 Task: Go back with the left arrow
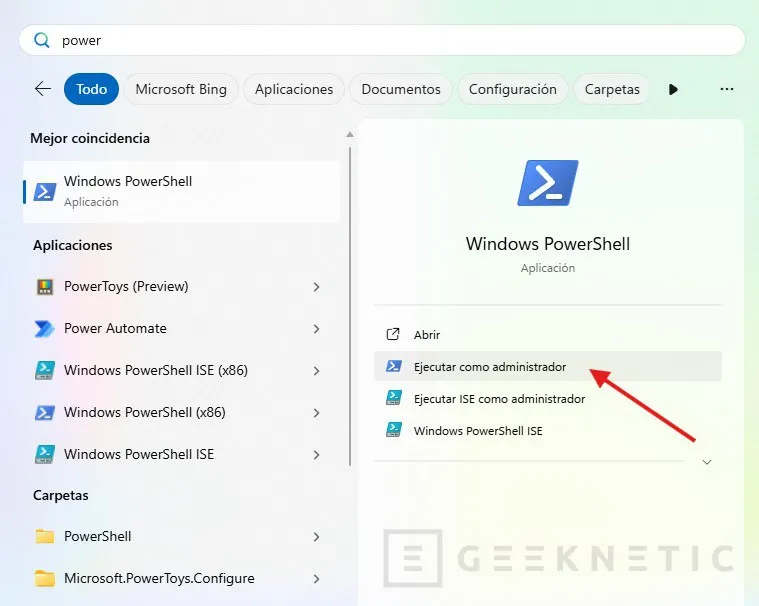click(43, 89)
